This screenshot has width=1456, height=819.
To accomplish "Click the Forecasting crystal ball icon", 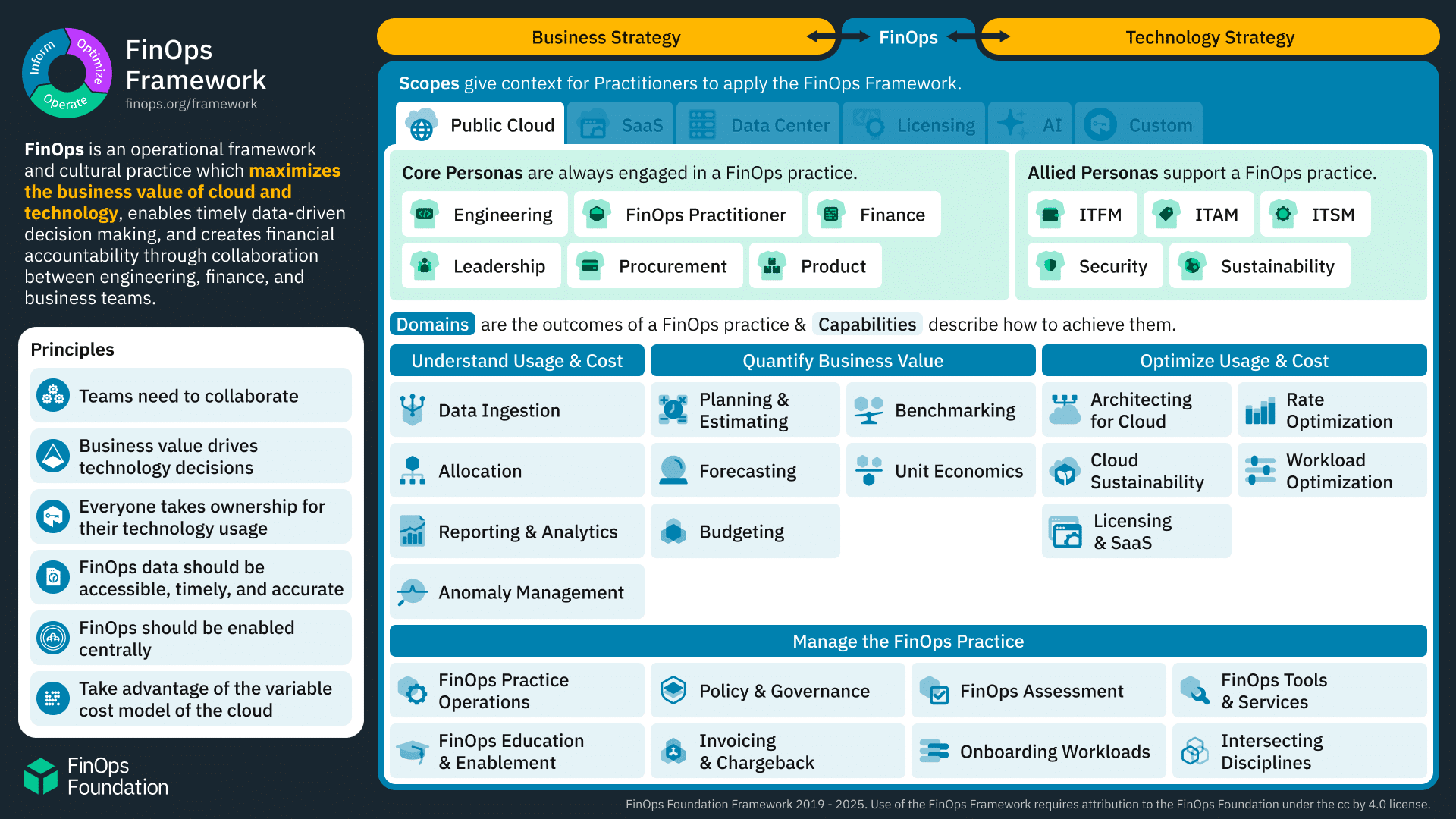I will click(673, 470).
